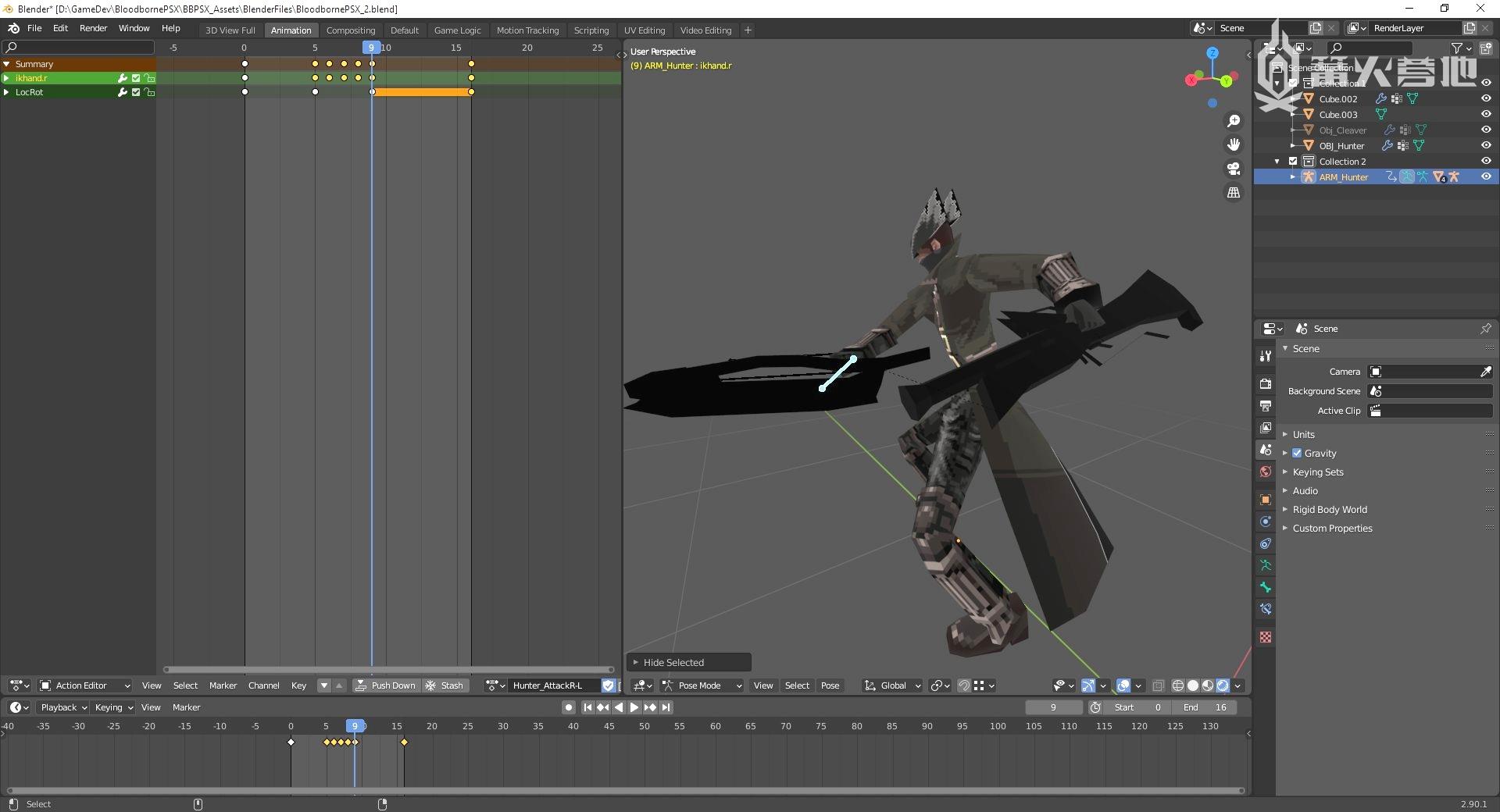Click the Push Down button
This screenshot has width=1500, height=812.
pos(386,686)
